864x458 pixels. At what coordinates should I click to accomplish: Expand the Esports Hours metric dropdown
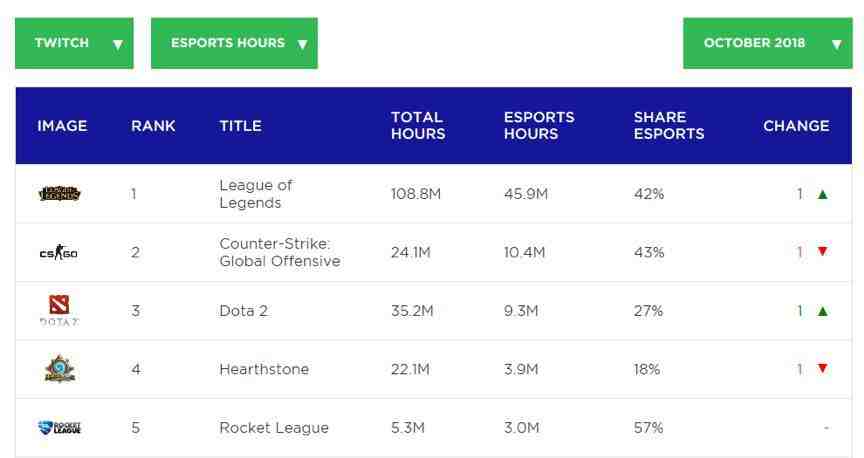[x=234, y=43]
